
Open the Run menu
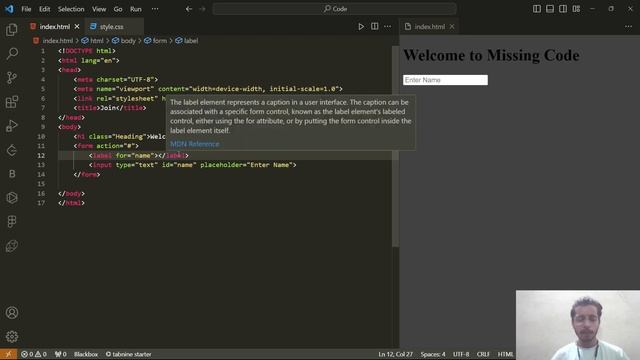point(136,9)
